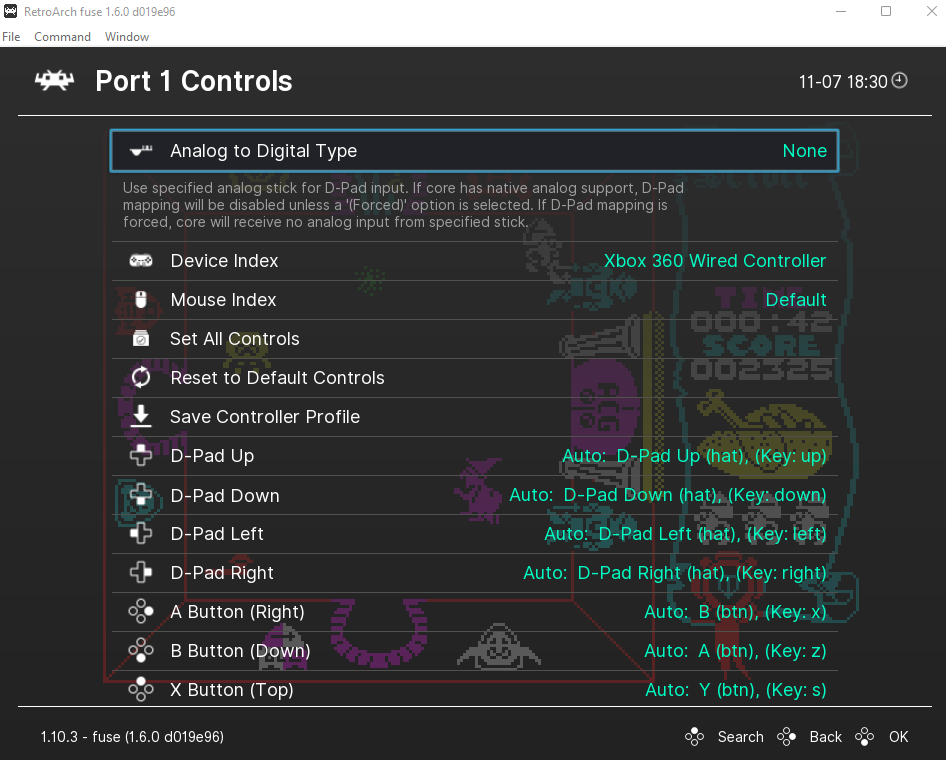Click the clock icon next to the time
946x760 pixels.
coord(899,80)
